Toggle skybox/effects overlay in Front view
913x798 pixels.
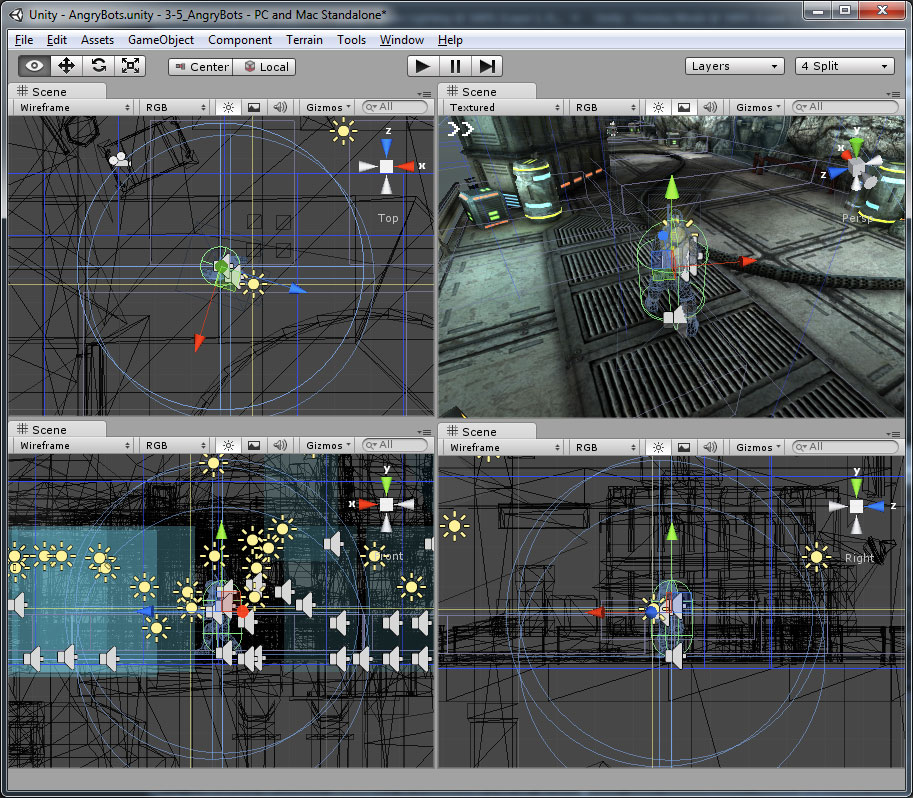tap(254, 445)
